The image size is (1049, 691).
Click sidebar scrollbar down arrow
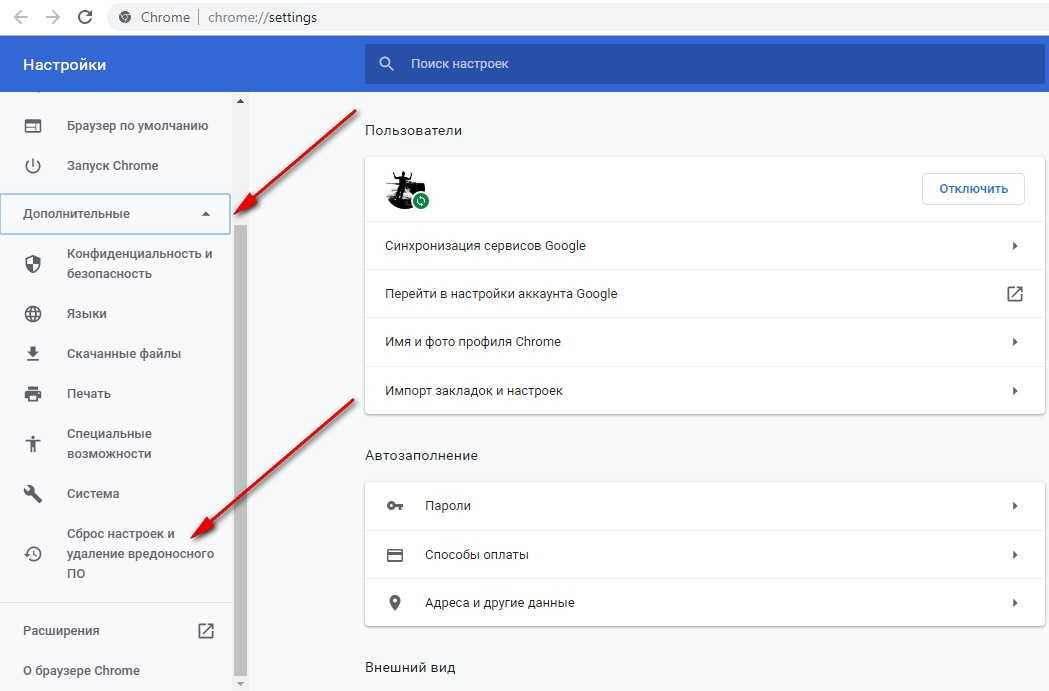pos(240,684)
